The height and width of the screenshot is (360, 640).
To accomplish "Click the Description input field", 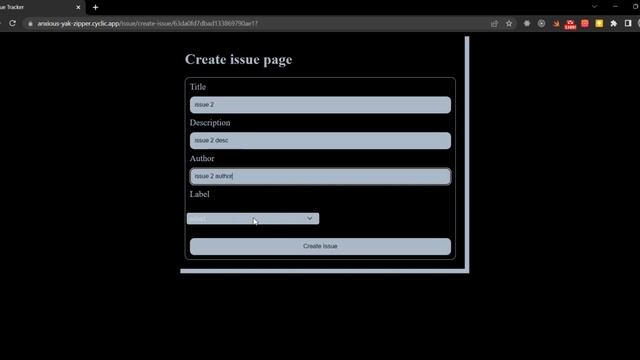I will (320, 140).
